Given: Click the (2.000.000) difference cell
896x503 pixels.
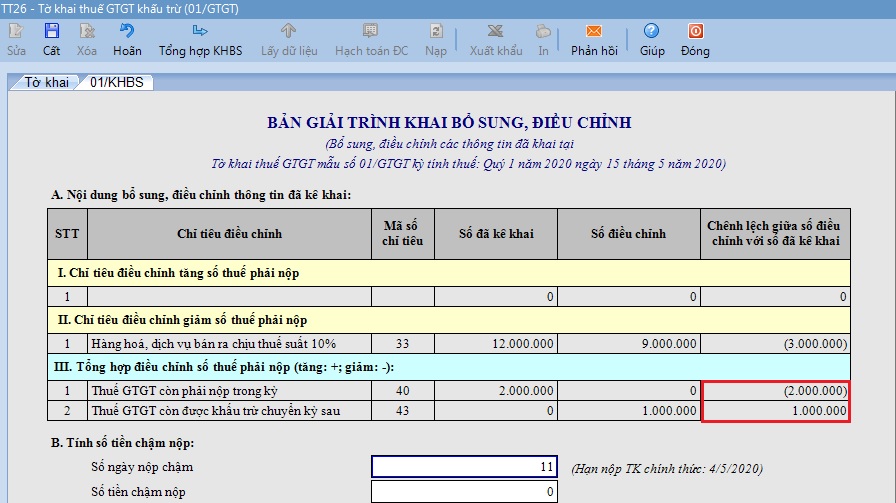Looking at the screenshot, I should click(x=775, y=390).
